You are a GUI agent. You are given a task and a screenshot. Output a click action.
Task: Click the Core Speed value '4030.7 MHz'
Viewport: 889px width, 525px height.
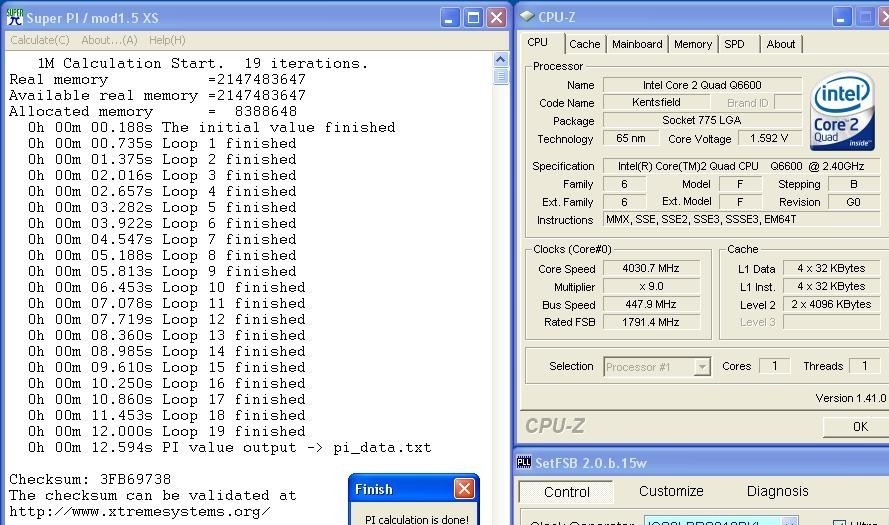click(651, 268)
